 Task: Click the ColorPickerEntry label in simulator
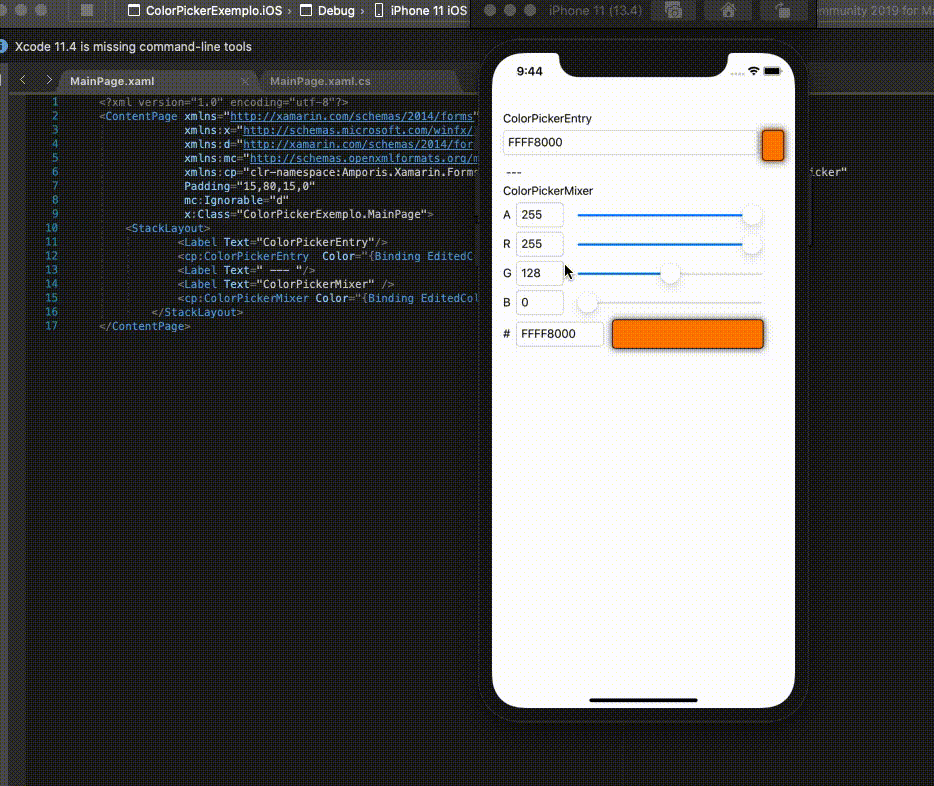[547, 118]
